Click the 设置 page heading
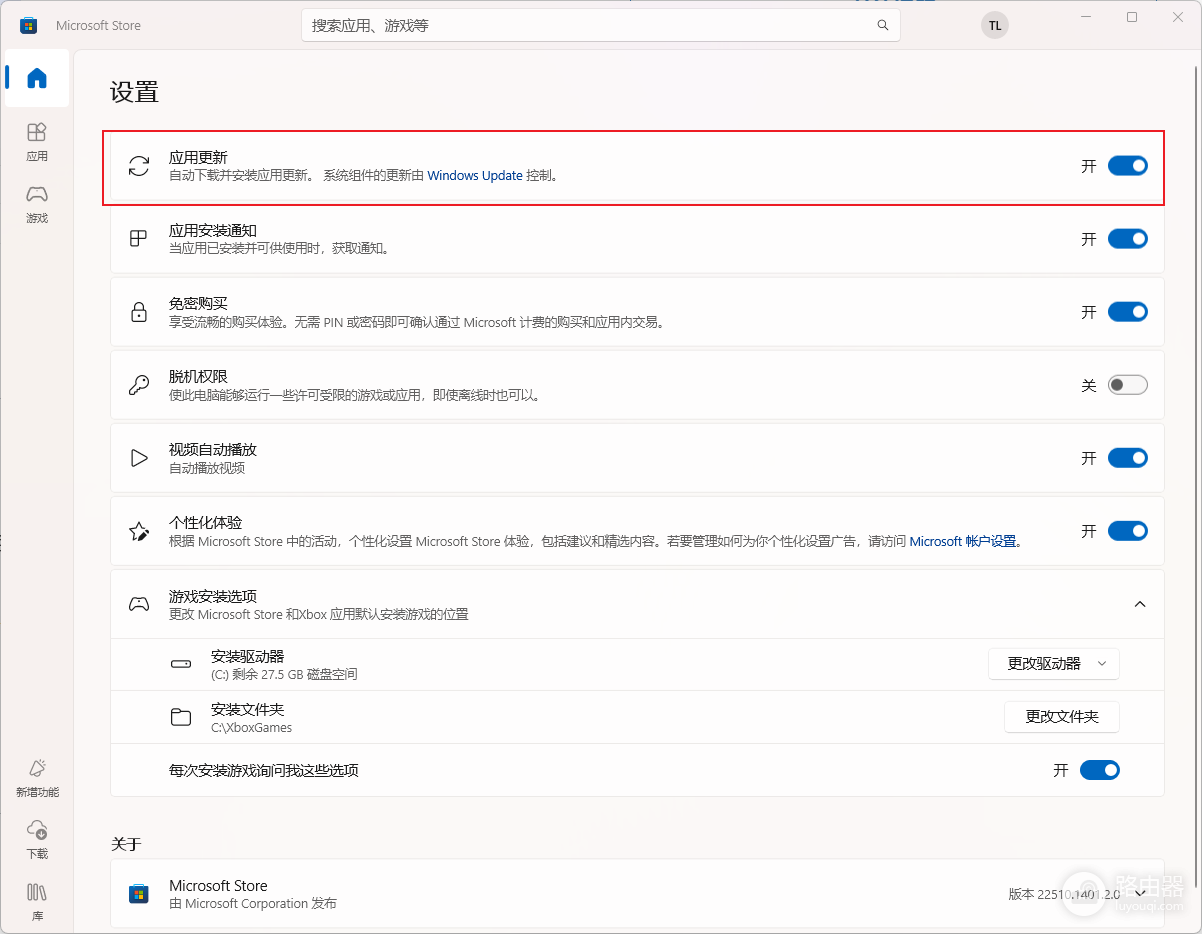This screenshot has width=1202, height=934. (135, 92)
